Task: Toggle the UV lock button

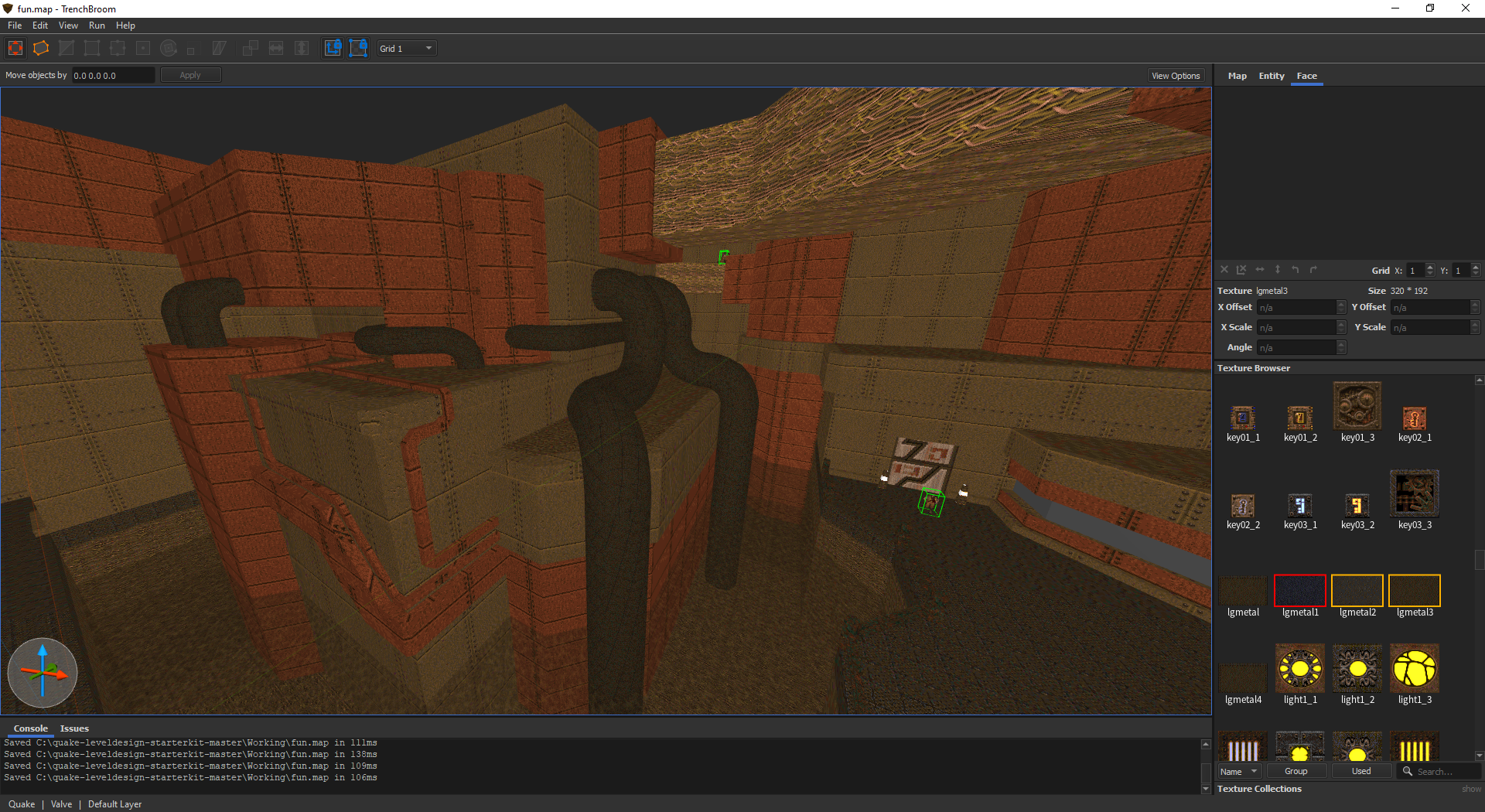Action: coord(358,48)
